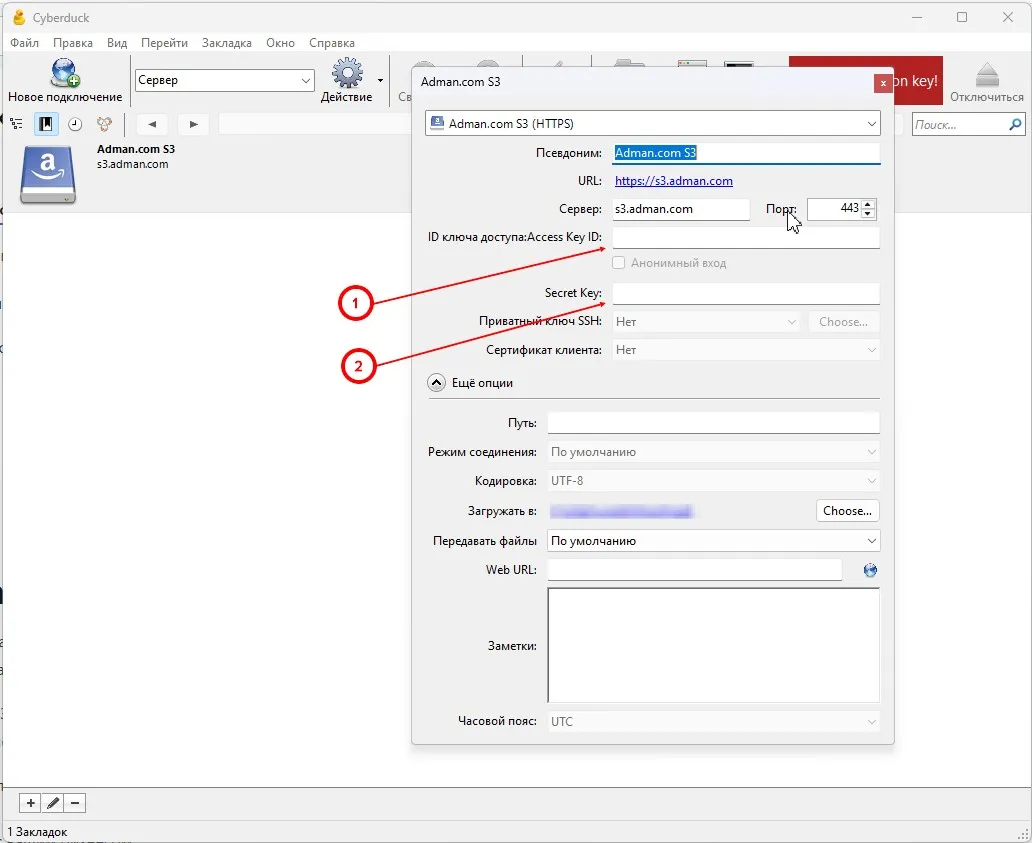The height and width of the screenshot is (843, 1032).
Task: Increase the port number stepper
Action: [x=868, y=204]
